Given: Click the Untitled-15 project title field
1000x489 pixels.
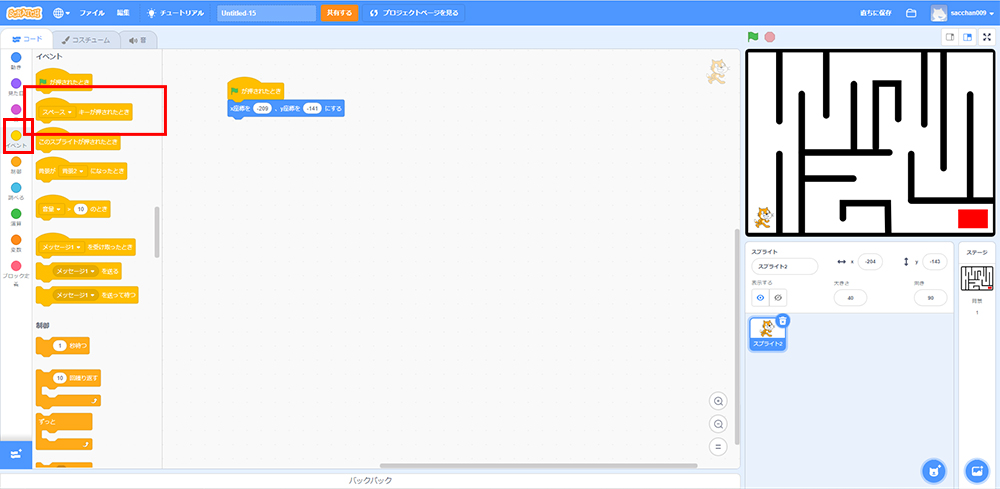Looking at the screenshot, I should click(x=265, y=13).
